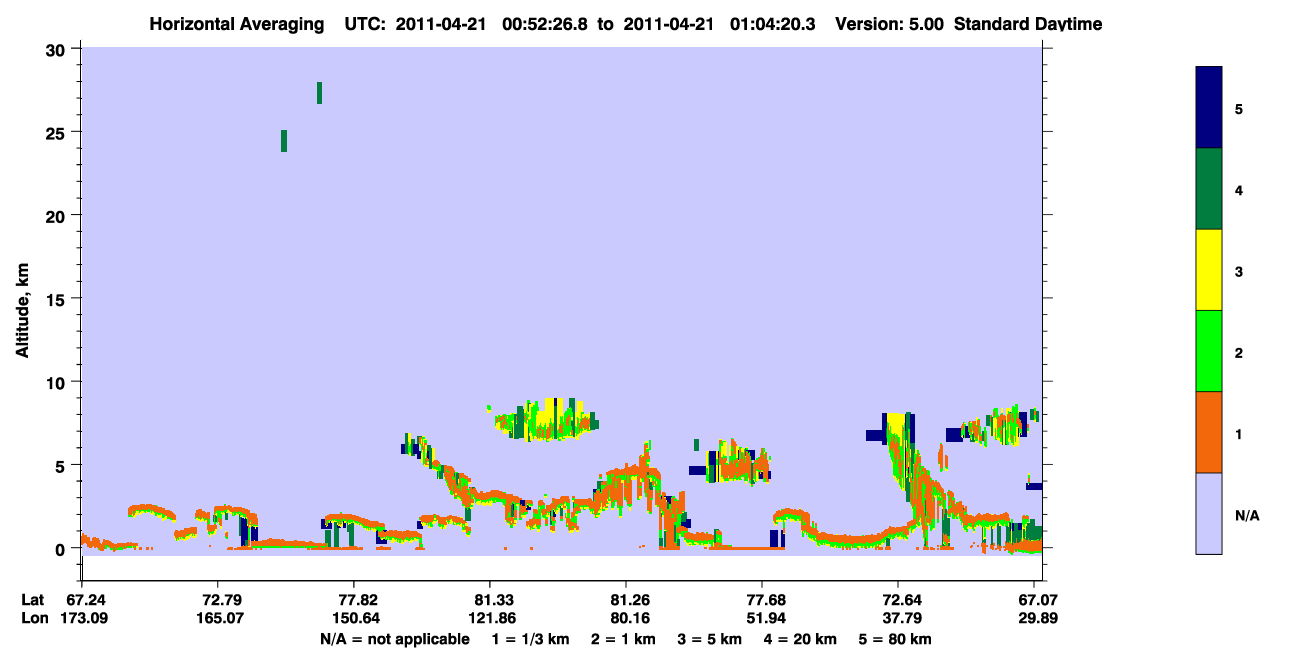Click the latitude value 77.82
The height and width of the screenshot is (667, 1300).
[354, 600]
